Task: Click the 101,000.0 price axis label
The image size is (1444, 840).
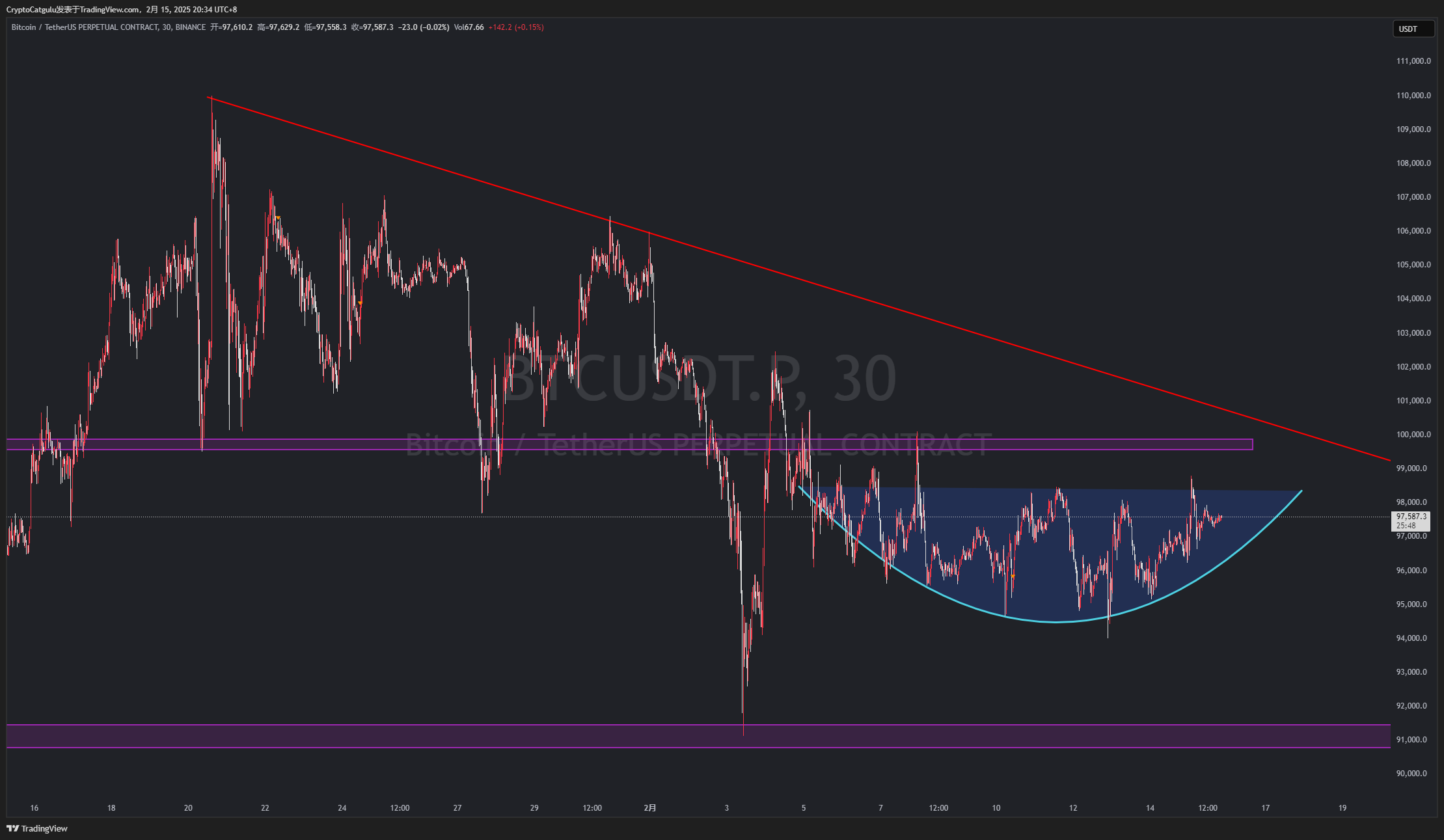Action: tap(1413, 400)
